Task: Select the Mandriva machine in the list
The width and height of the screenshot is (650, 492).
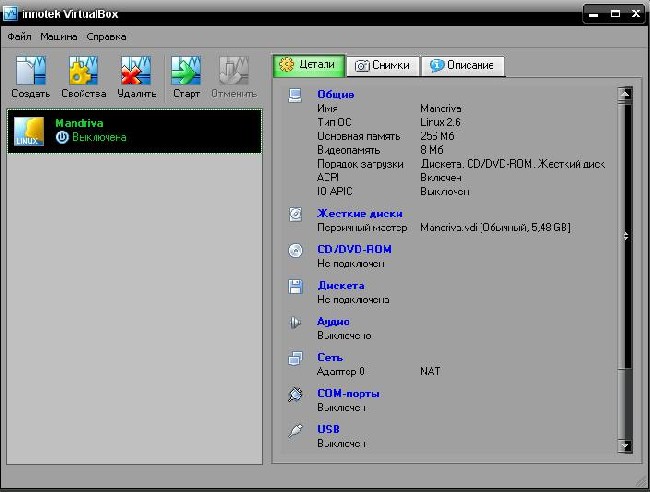Action: click(135, 131)
